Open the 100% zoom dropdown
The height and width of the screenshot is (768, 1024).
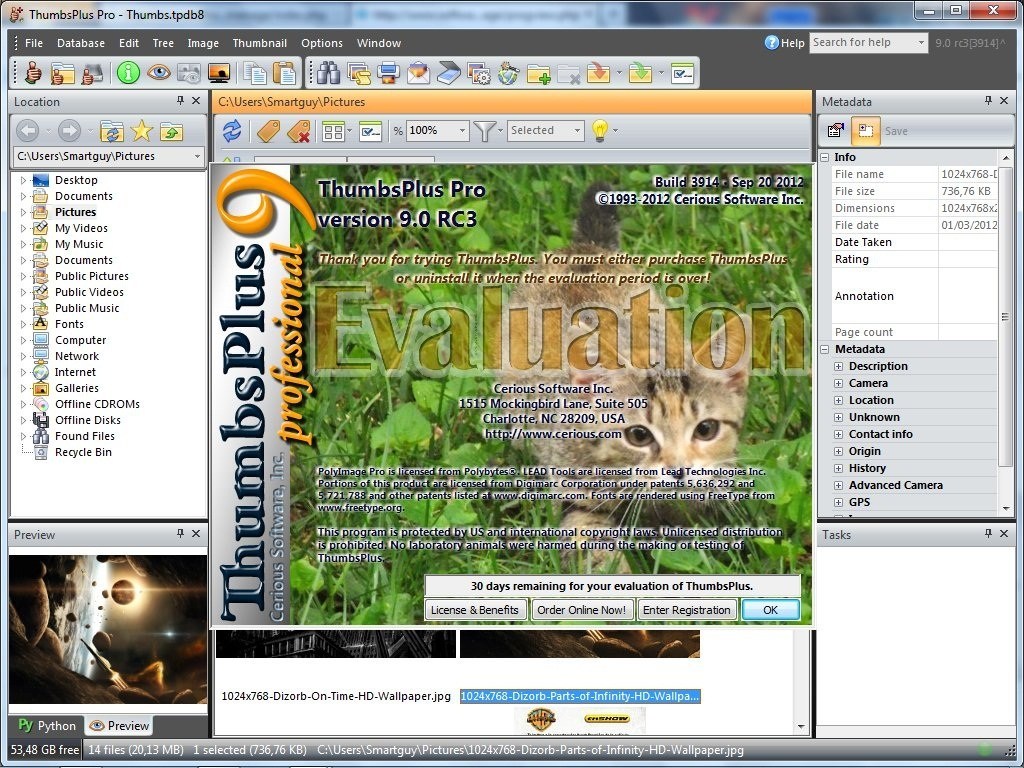pos(462,131)
